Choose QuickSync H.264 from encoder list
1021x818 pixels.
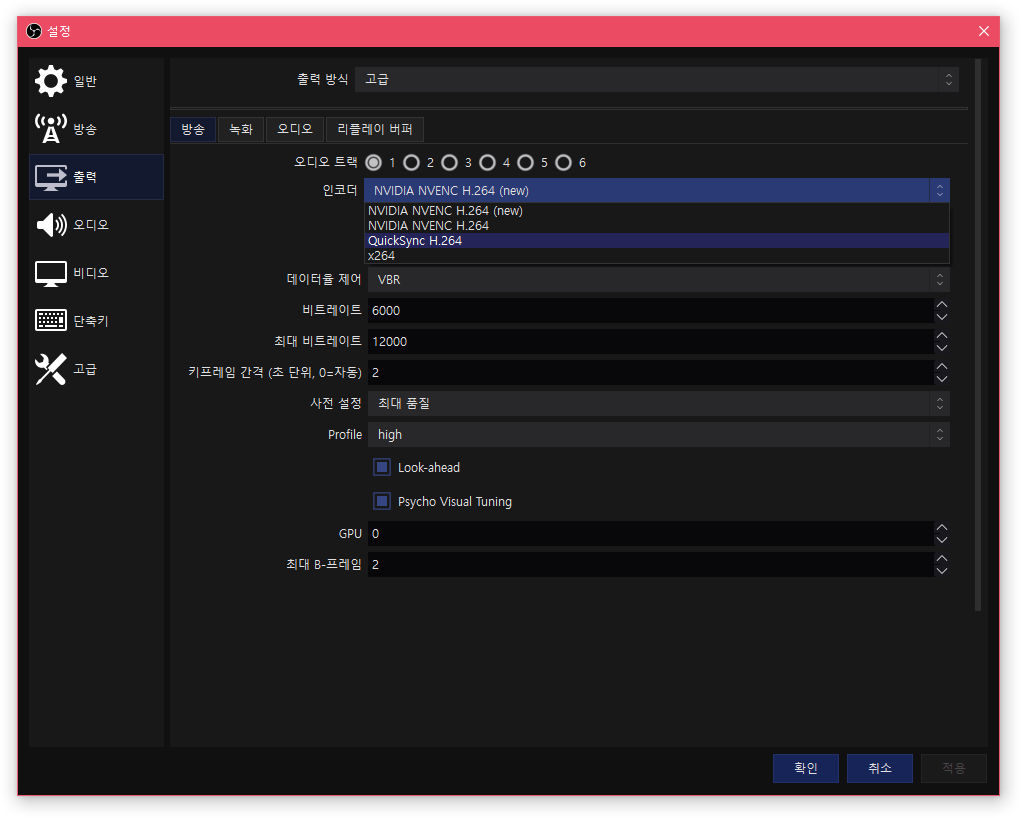pyautogui.click(x=415, y=240)
